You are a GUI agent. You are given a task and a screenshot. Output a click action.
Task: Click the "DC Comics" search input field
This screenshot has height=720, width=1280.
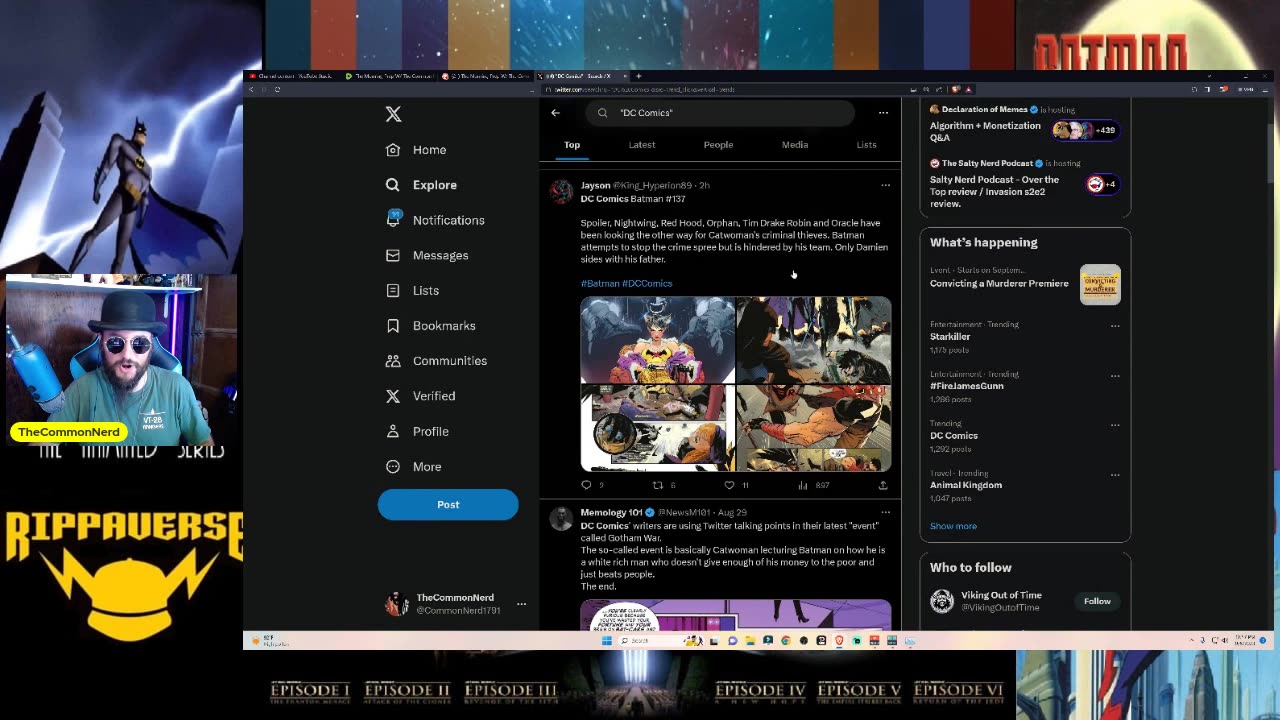(720, 113)
